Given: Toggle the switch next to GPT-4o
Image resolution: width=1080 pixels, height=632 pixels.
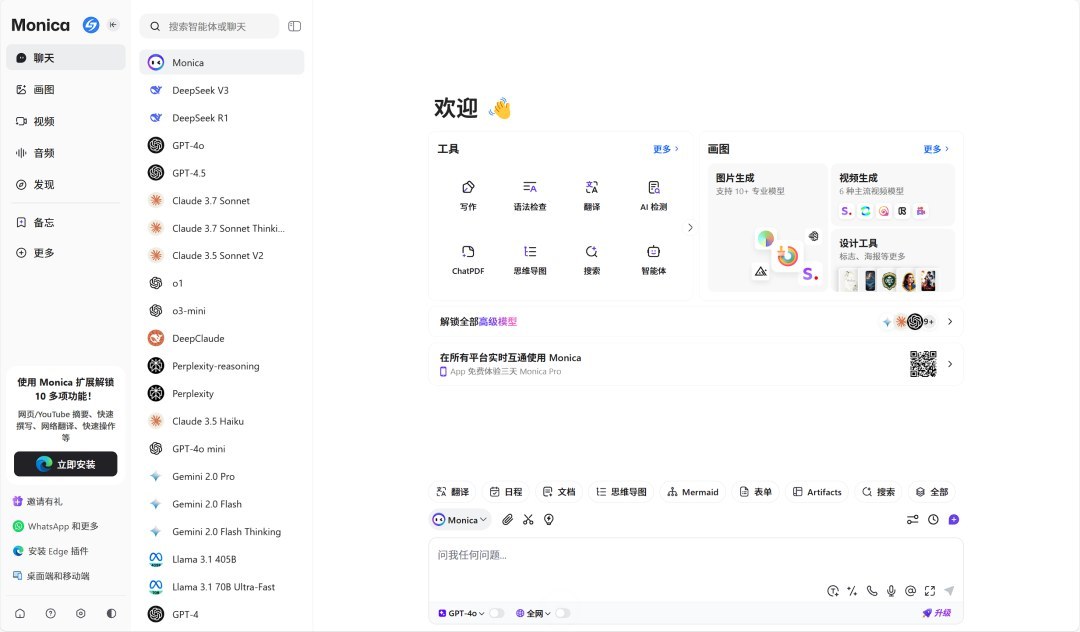Looking at the screenshot, I should pyautogui.click(x=497, y=613).
